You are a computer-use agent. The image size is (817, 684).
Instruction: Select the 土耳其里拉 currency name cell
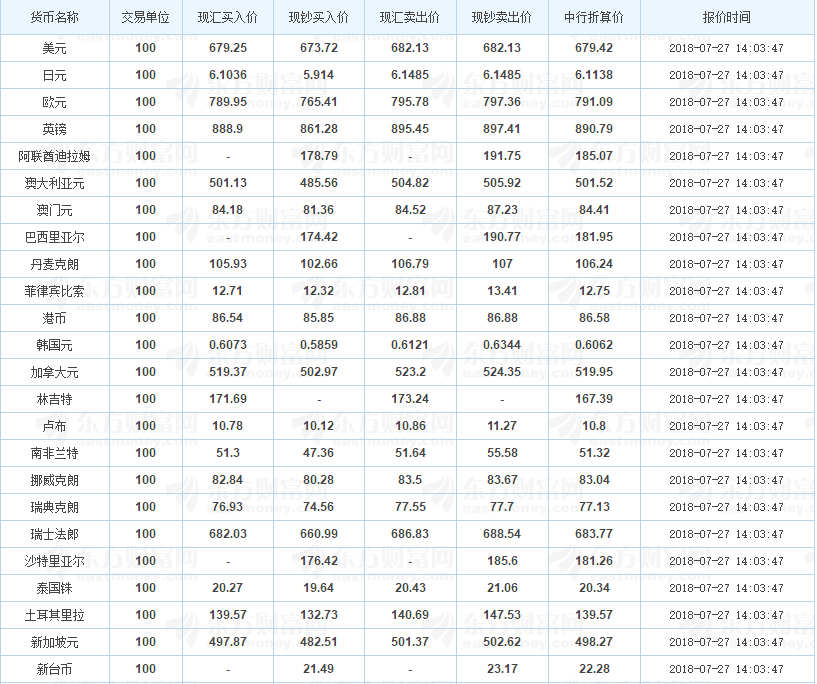pos(55,615)
